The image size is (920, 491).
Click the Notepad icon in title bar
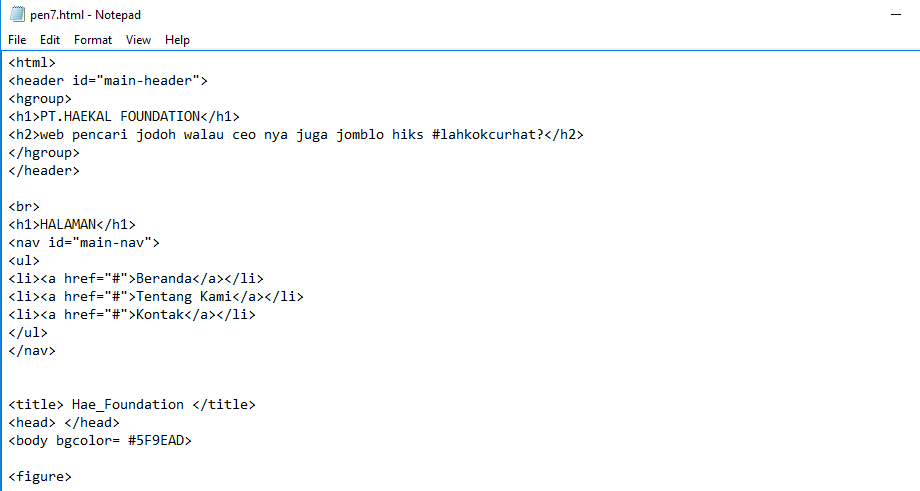coord(17,15)
